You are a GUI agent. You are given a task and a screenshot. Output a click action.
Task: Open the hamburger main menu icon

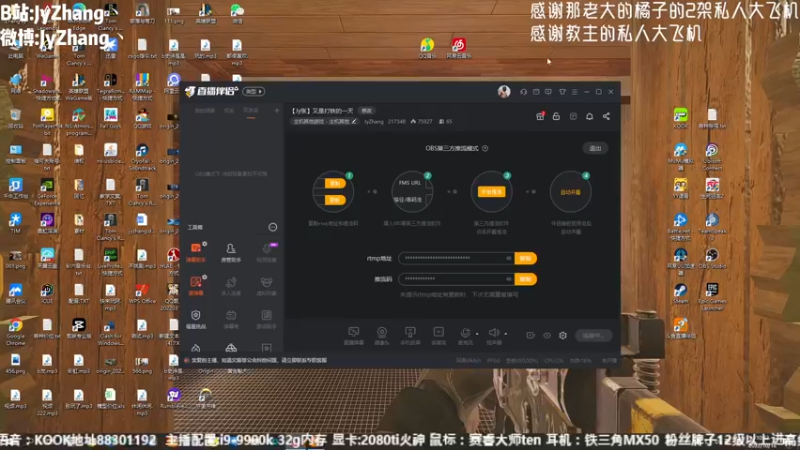pos(574,92)
